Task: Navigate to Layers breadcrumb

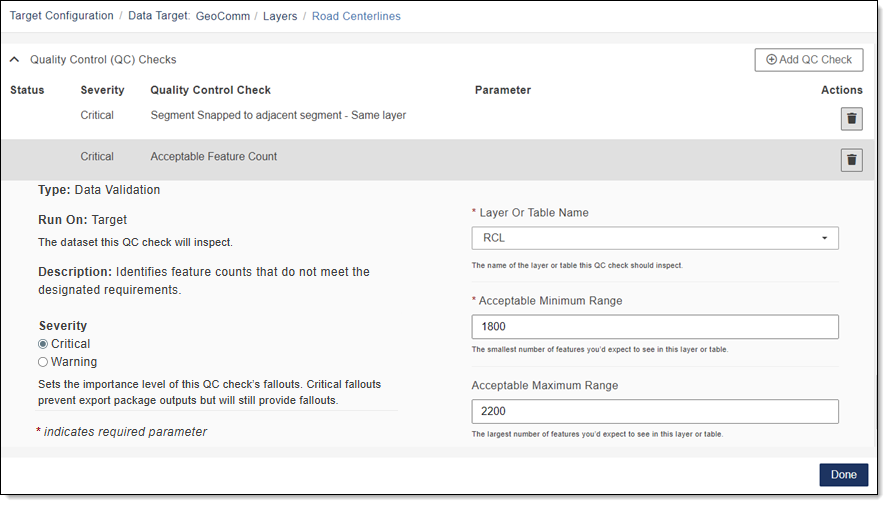Action: [280, 16]
